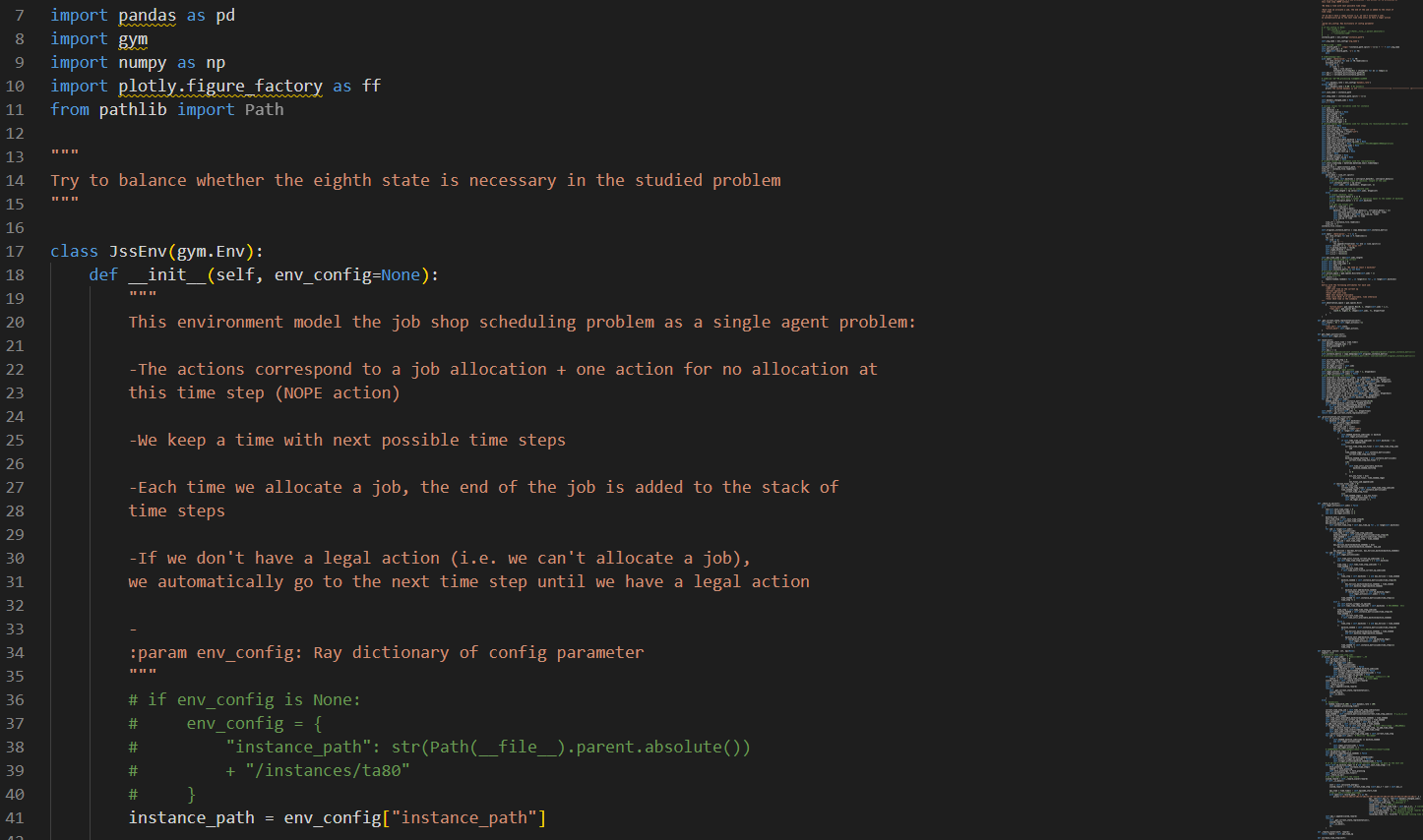
Task: Click line number 17 in the gutter
Action: click(x=15, y=252)
